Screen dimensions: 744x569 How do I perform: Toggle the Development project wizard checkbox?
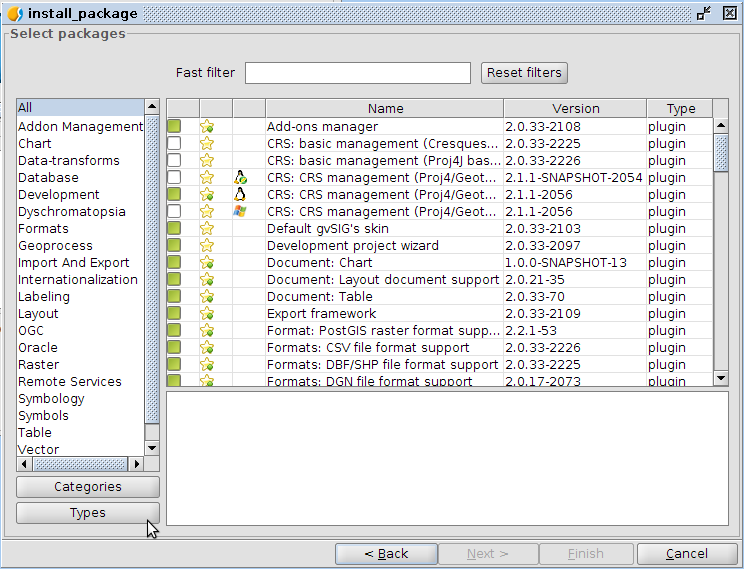174,246
